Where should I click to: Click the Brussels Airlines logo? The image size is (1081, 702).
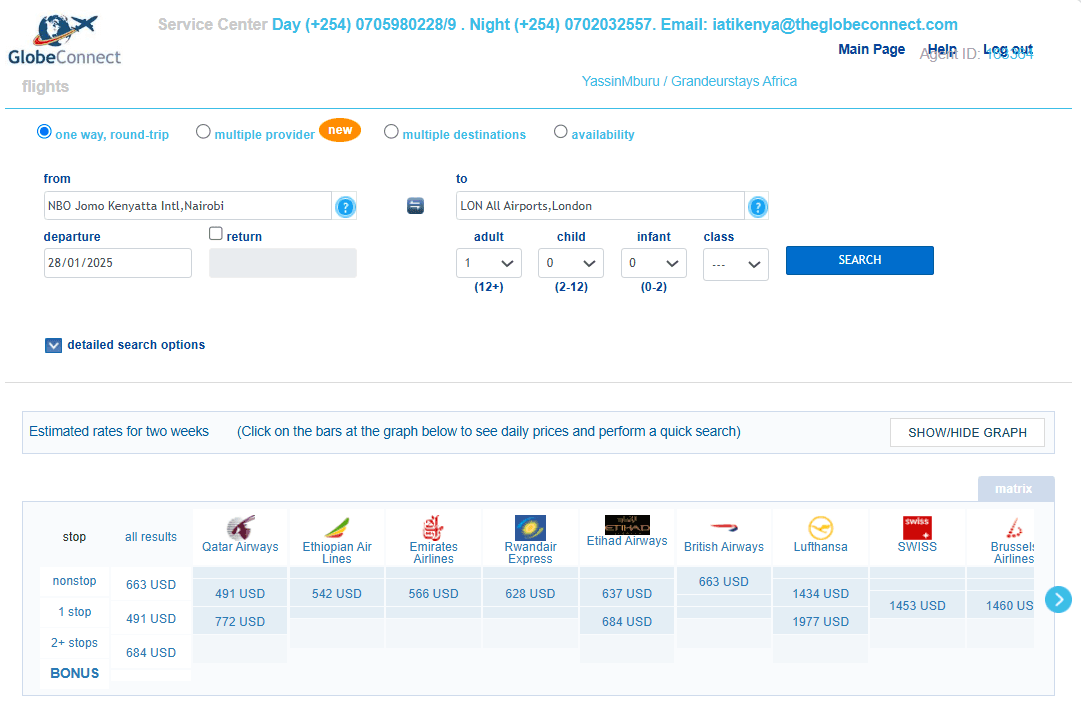point(1014,528)
